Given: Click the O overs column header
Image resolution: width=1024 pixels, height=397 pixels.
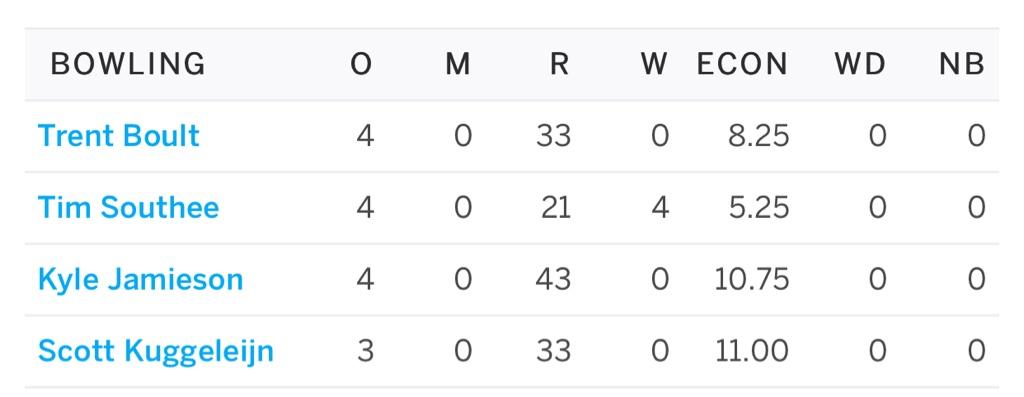Looking at the screenshot, I should click(361, 65).
